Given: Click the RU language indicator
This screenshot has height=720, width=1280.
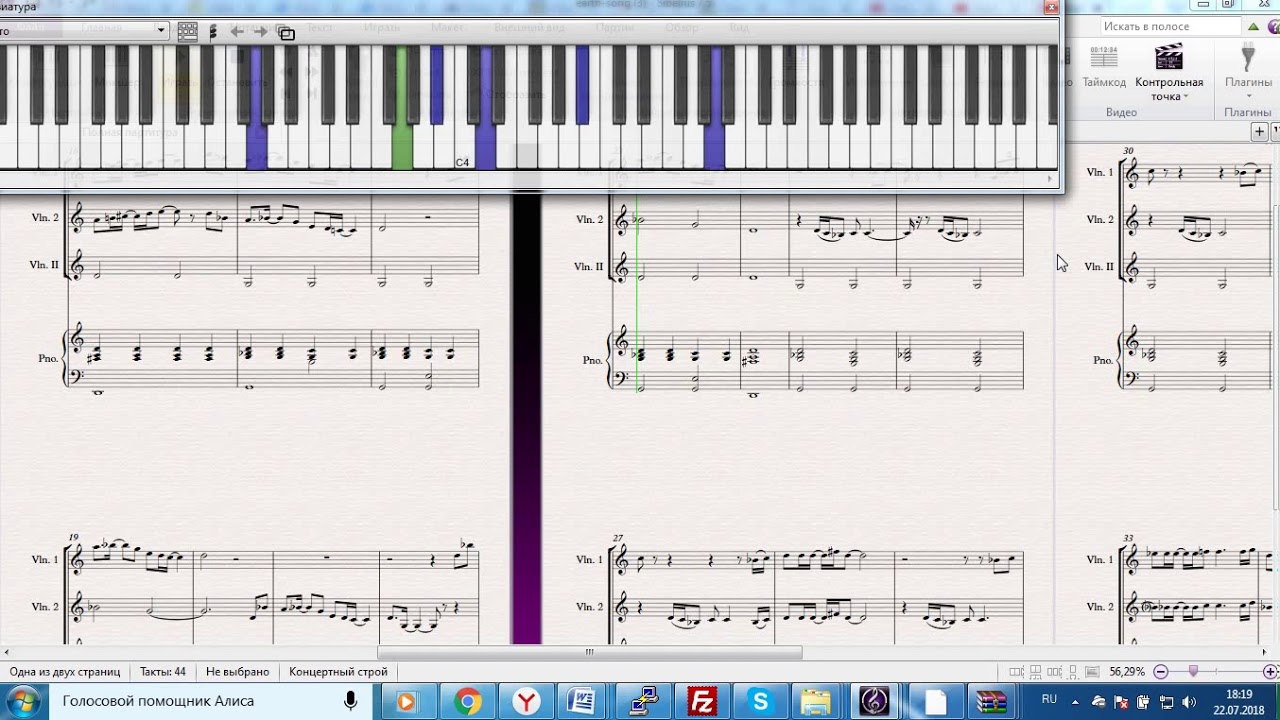Looking at the screenshot, I should tap(1049, 699).
